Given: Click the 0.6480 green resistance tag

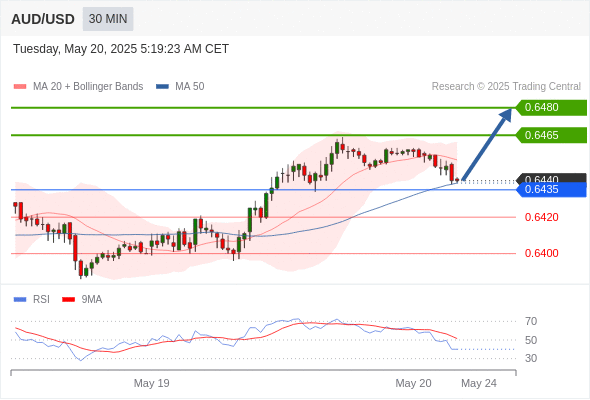Looking at the screenshot, I should [x=551, y=108].
